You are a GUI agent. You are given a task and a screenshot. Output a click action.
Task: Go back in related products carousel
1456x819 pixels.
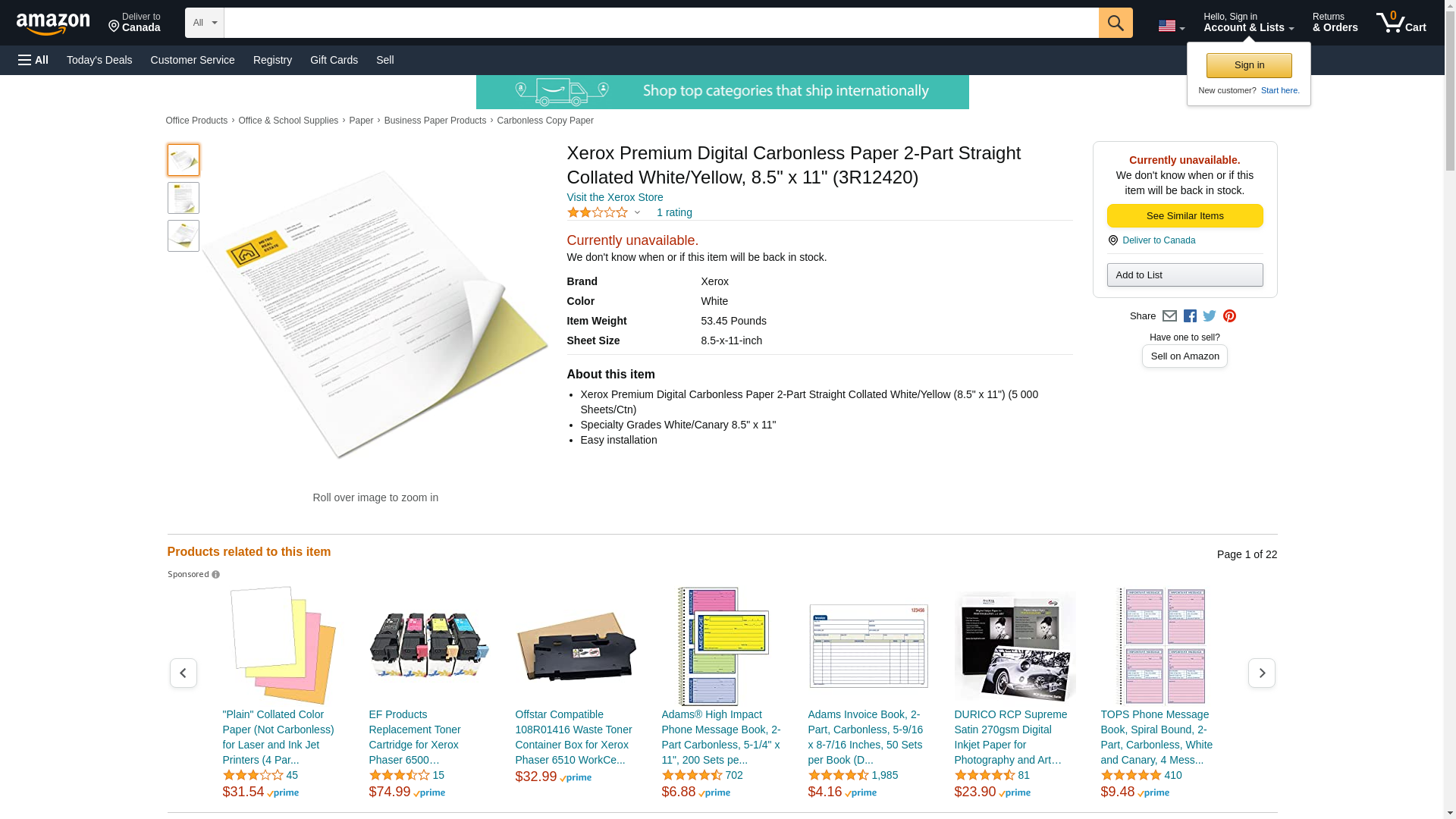tap(183, 673)
